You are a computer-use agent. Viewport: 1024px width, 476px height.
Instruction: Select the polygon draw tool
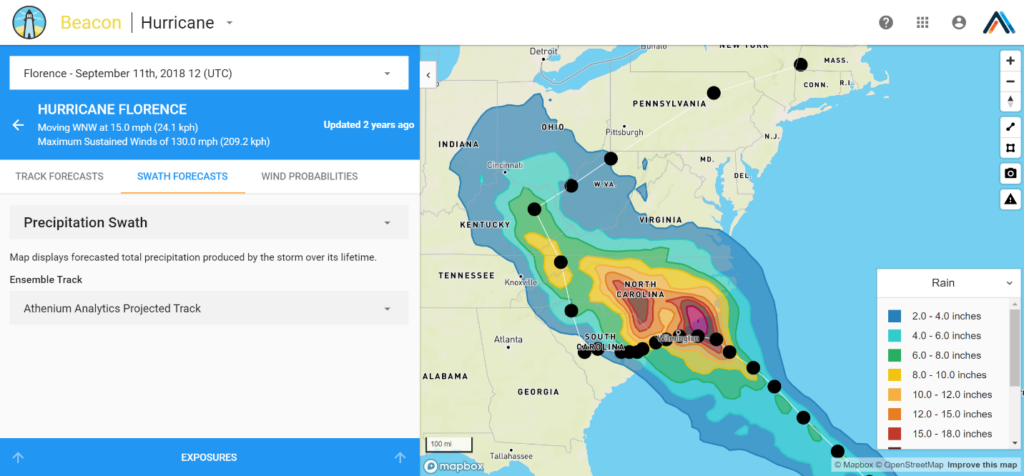click(x=1010, y=148)
